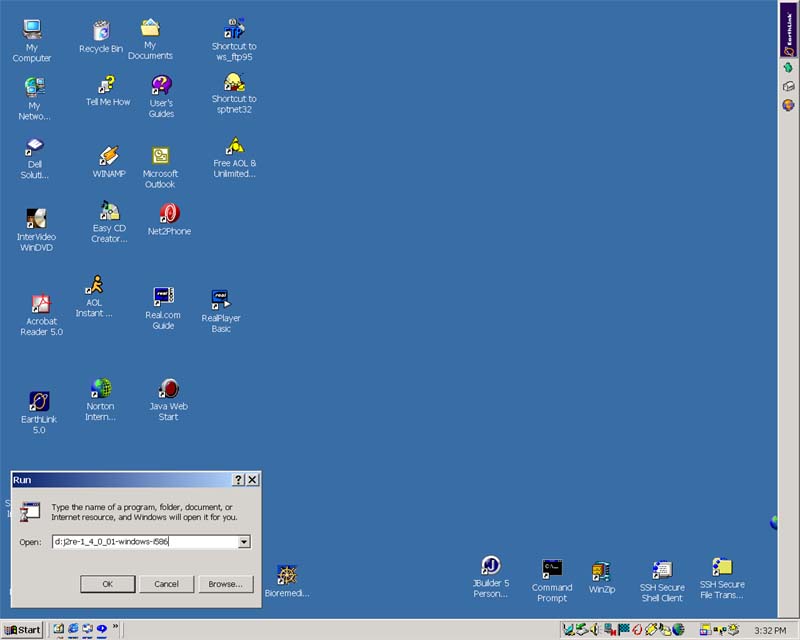Click the Run dialog help question mark
800x640 pixels.
[x=238, y=480]
